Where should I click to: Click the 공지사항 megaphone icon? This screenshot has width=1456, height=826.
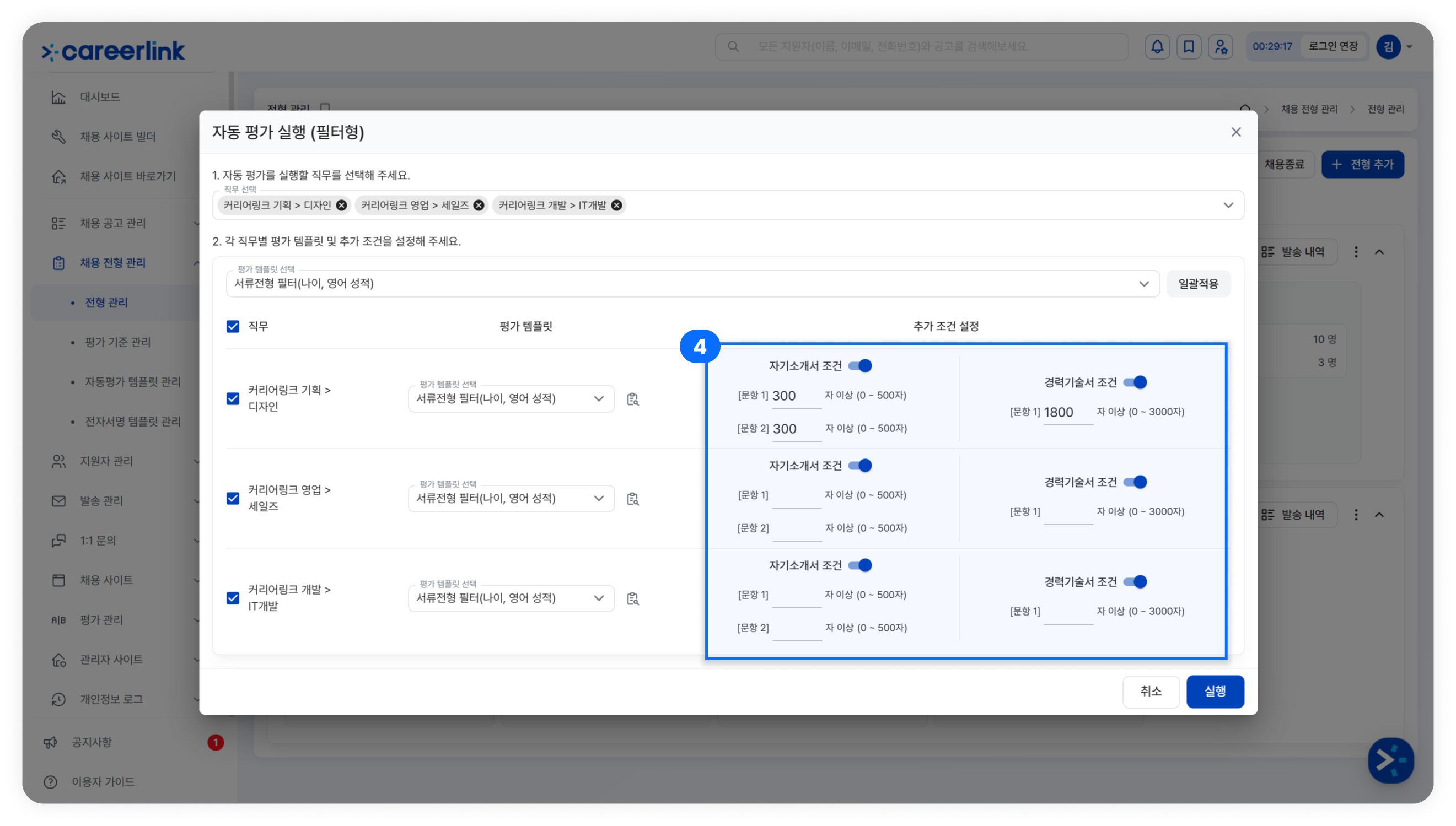pyautogui.click(x=51, y=742)
